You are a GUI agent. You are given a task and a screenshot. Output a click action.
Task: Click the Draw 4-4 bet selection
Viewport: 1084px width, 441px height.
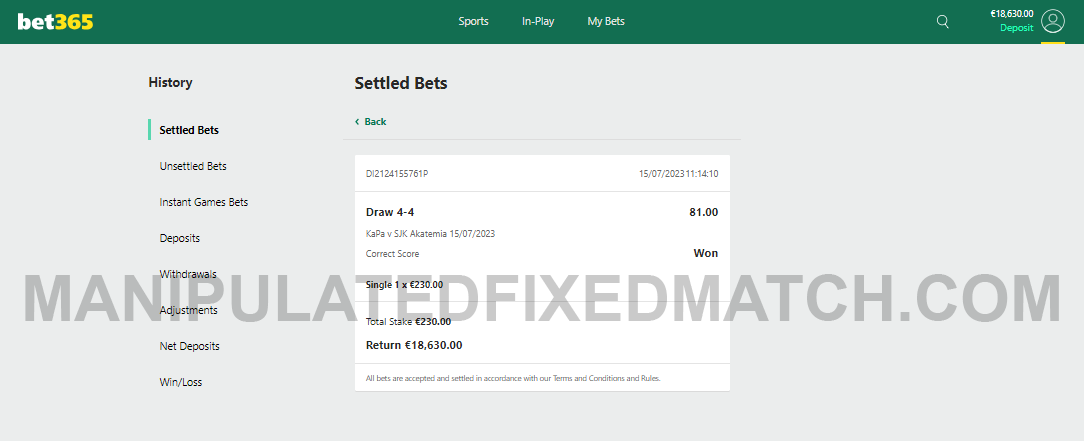point(391,212)
